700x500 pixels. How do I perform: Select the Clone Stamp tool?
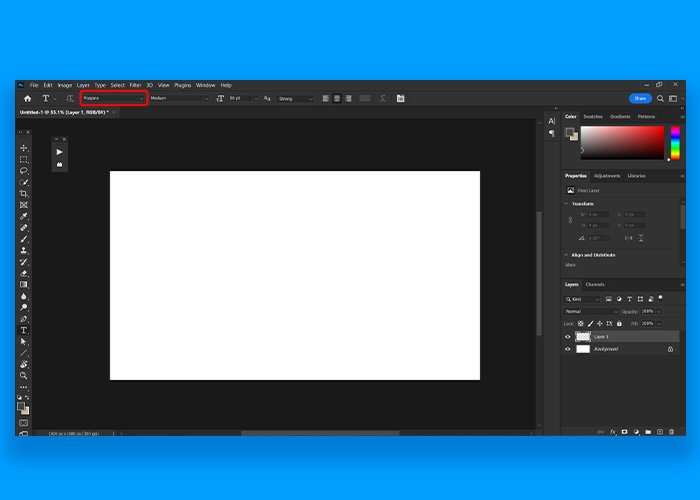pos(24,251)
